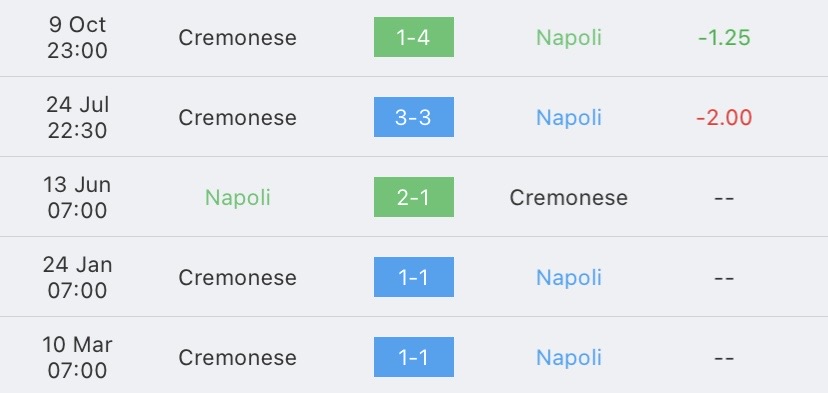Open Napoli link in 10 Mar row
This screenshot has height=393, width=828.
(569, 358)
